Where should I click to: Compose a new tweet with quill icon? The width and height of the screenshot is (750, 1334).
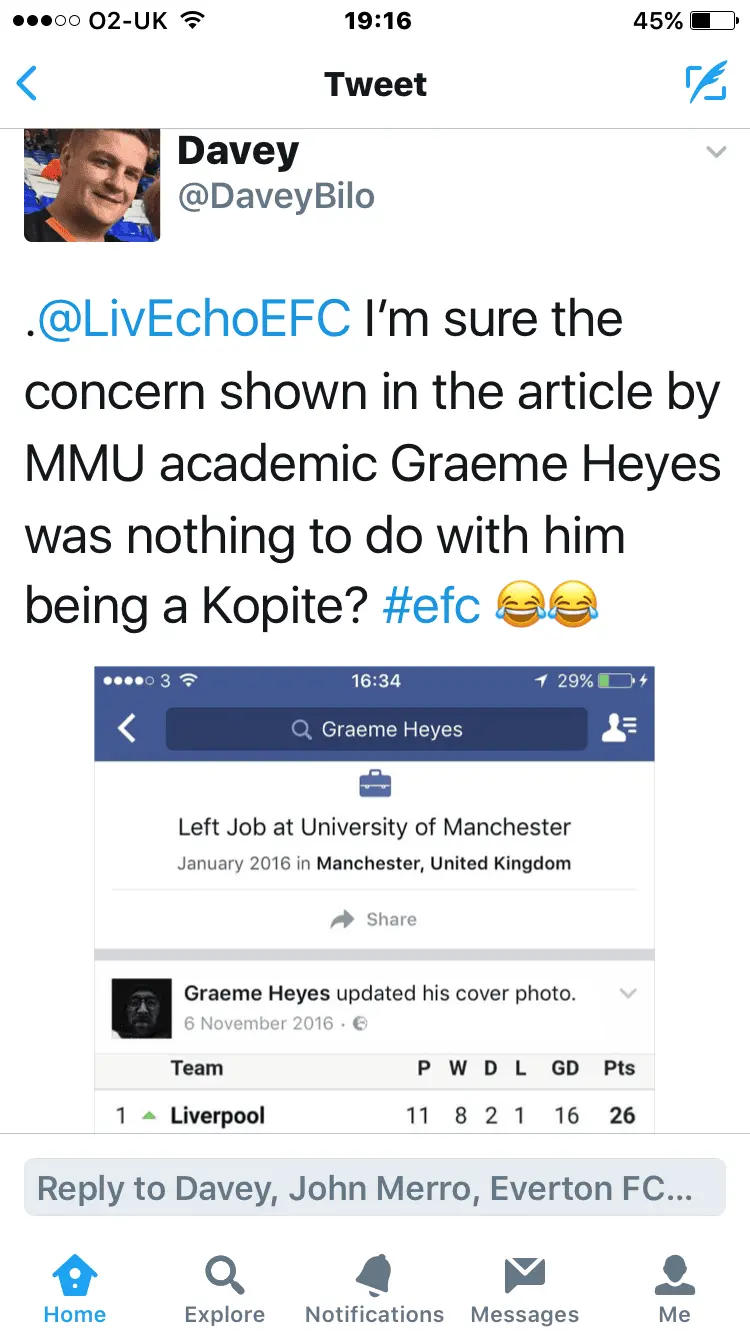click(x=705, y=84)
